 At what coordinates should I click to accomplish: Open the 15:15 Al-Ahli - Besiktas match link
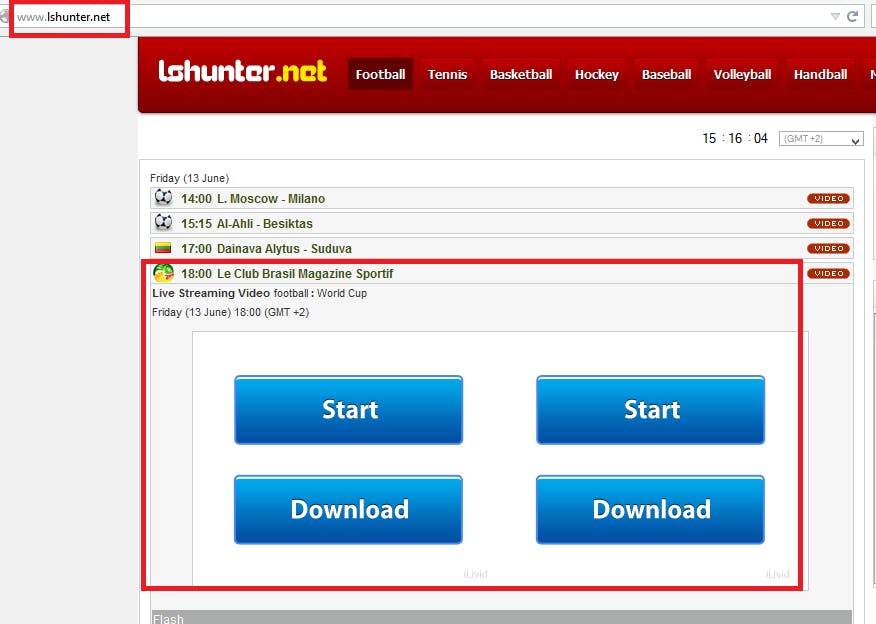(246, 223)
